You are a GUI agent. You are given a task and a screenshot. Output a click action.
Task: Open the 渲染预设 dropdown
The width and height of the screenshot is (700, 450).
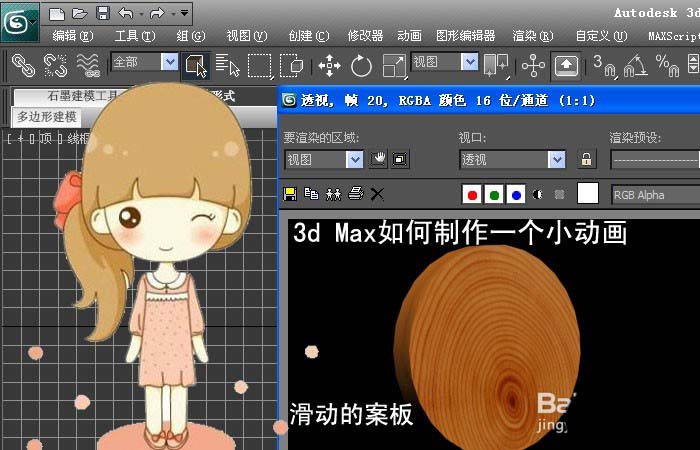(655, 159)
